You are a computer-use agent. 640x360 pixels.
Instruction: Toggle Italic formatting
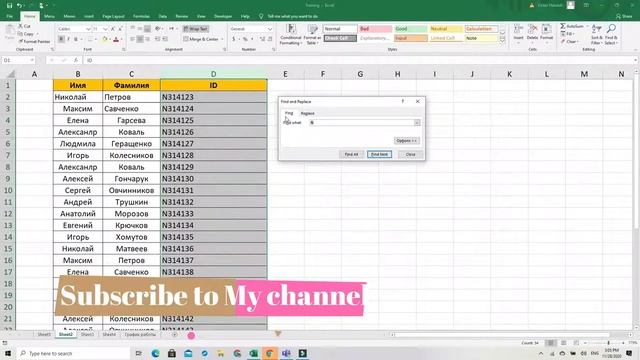click(x=68, y=40)
